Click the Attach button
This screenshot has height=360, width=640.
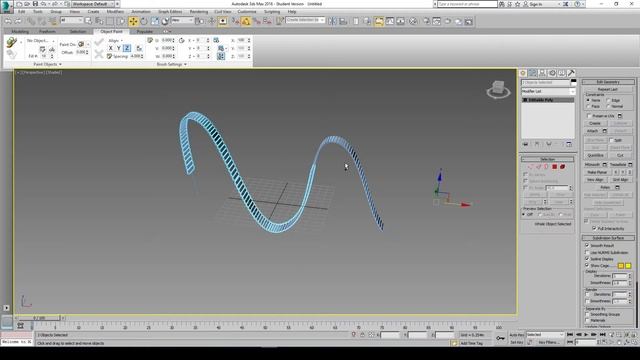pos(592,131)
